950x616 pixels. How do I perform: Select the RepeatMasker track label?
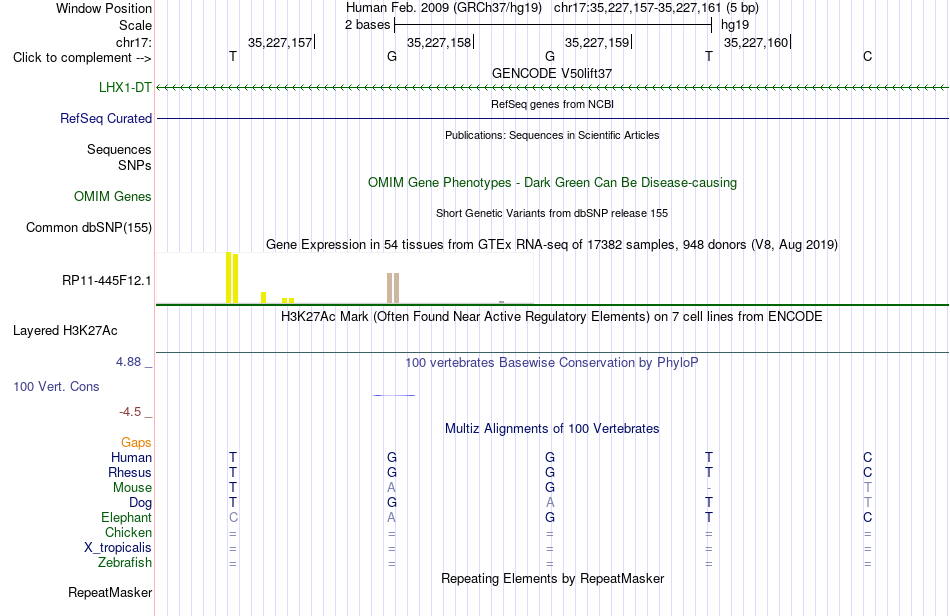coord(110,592)
